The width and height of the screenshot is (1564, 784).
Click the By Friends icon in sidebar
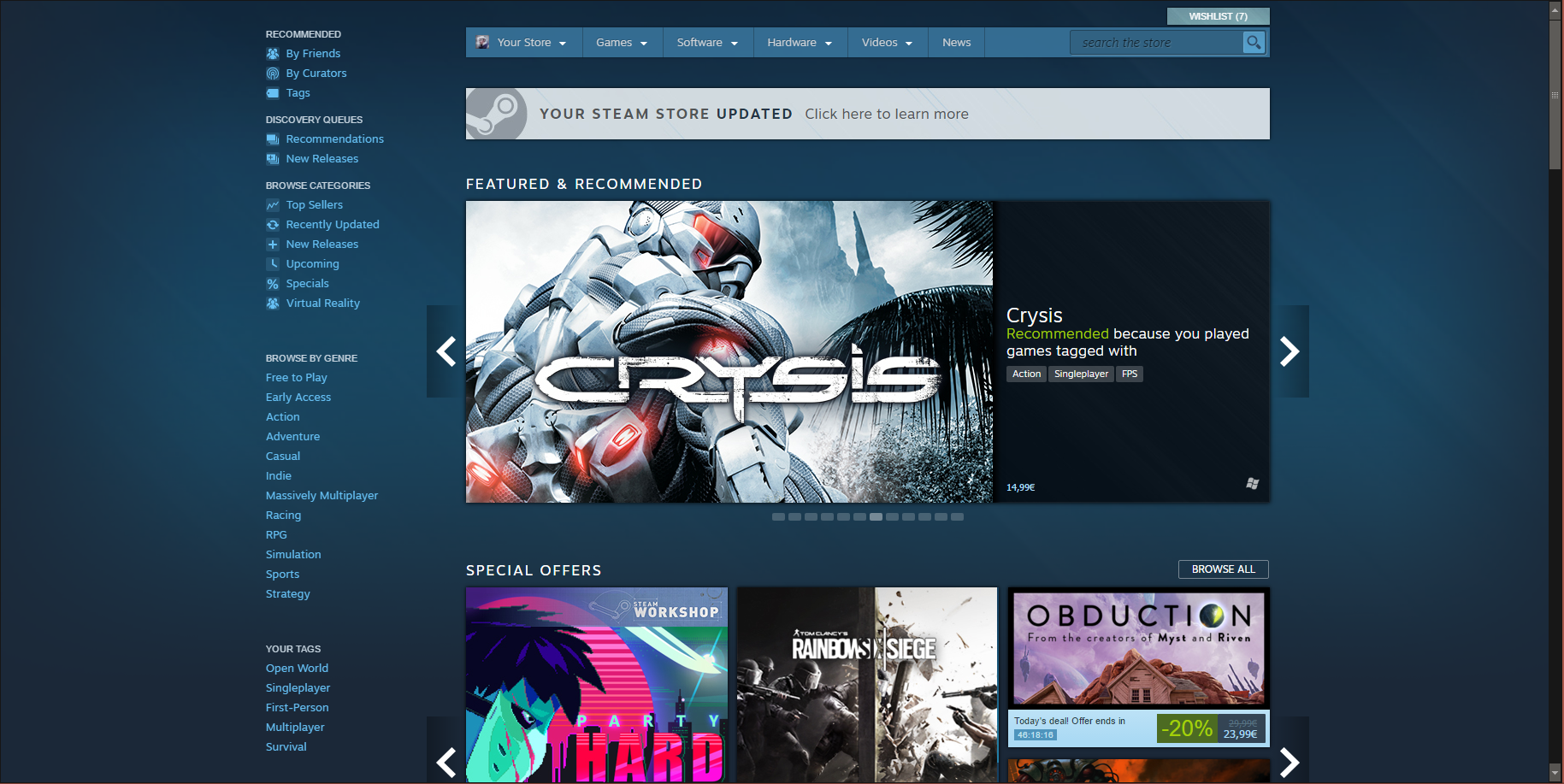pyautogui.click(x=273, y=54)
